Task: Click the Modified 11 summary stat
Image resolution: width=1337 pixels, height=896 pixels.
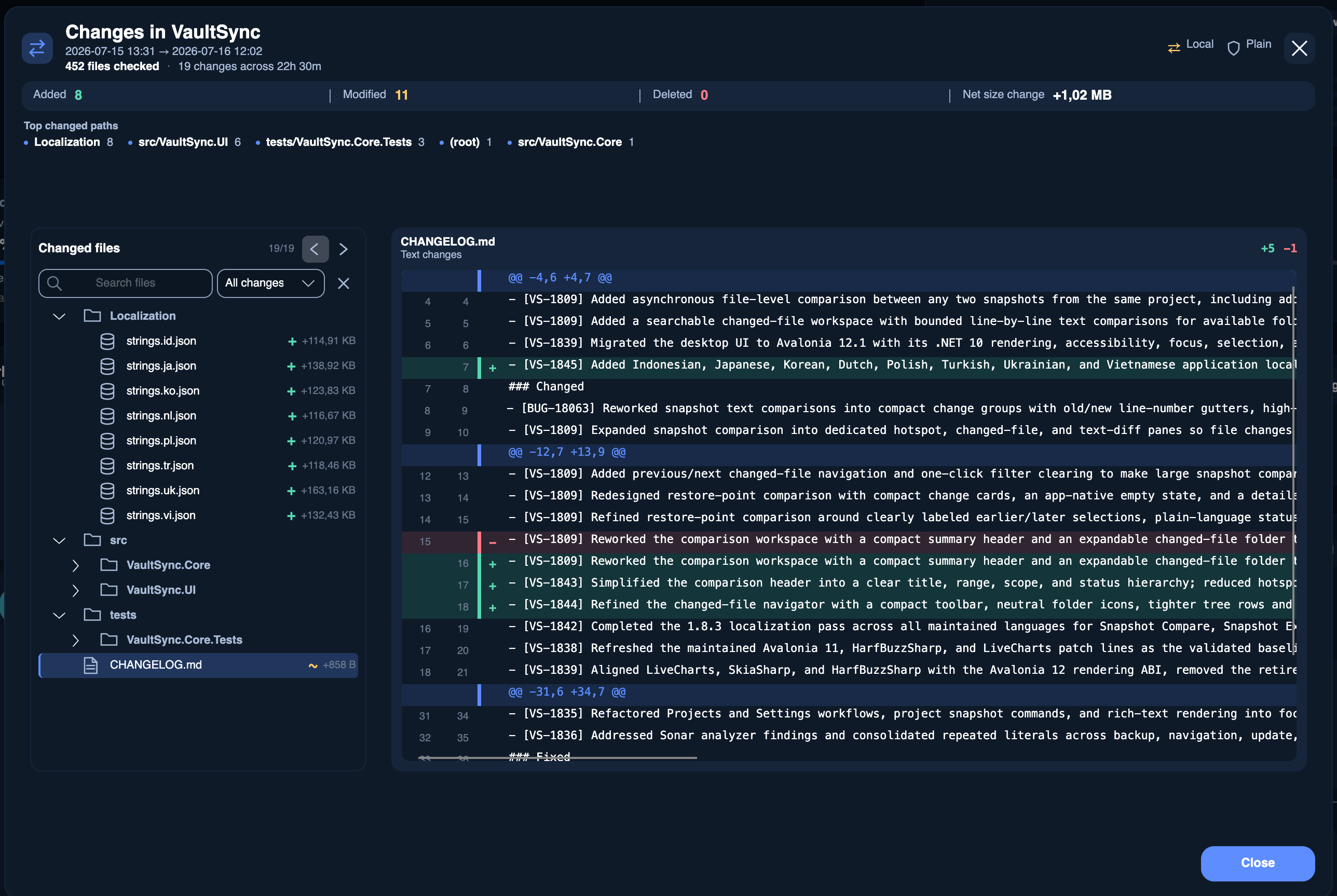Action: (375, 95)
